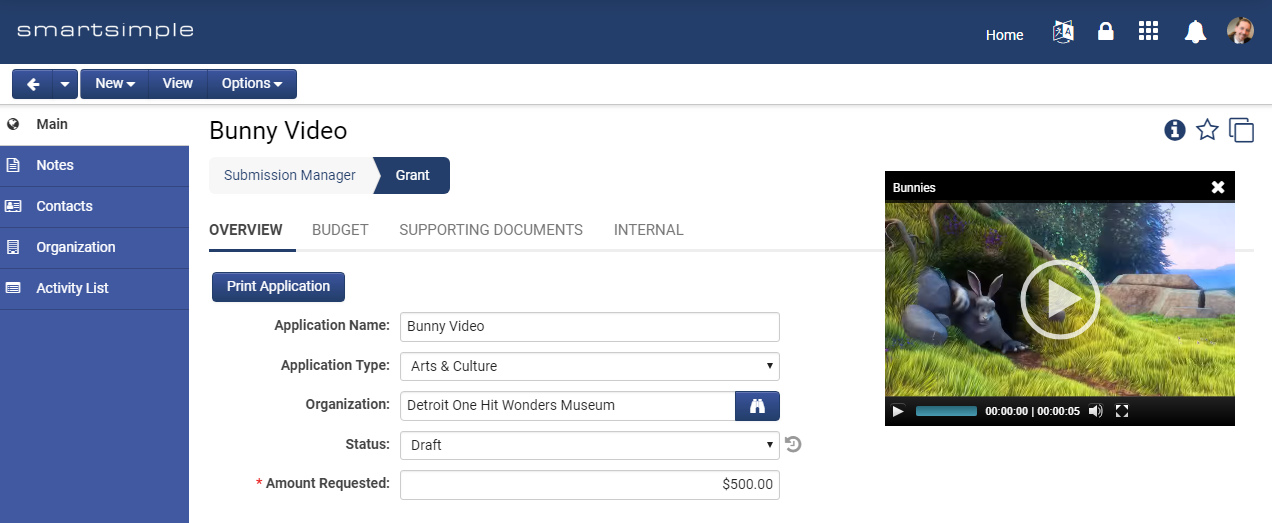Viewport: 1272px width, 523px height.
Task: Click the binoculars organization lookup button
Action: (x=758, y=406)
